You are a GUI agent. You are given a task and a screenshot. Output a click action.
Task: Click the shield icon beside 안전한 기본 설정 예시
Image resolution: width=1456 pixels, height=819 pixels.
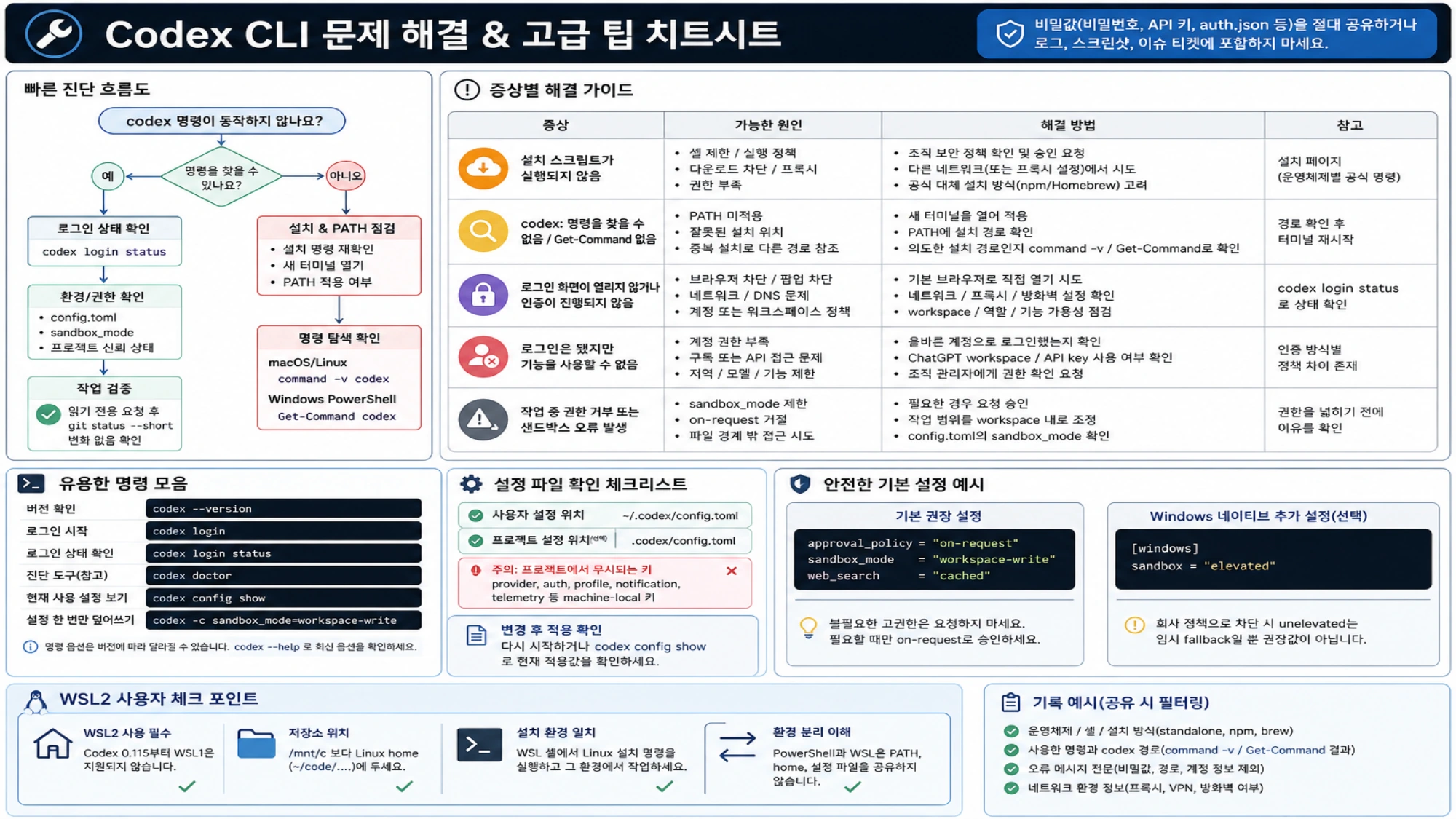[800, 484]
